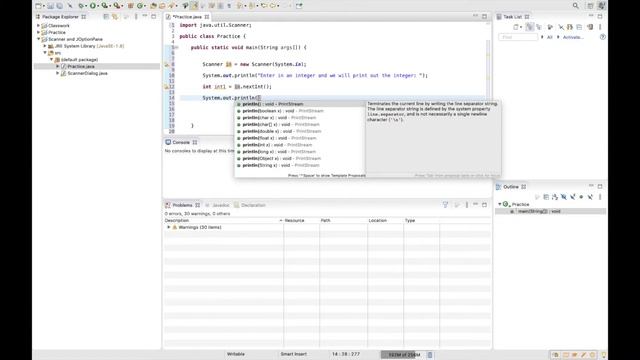This screenshot has width=640, height=360.
Task: Choose println(char[] x) proposal
Action: point(300,124)
